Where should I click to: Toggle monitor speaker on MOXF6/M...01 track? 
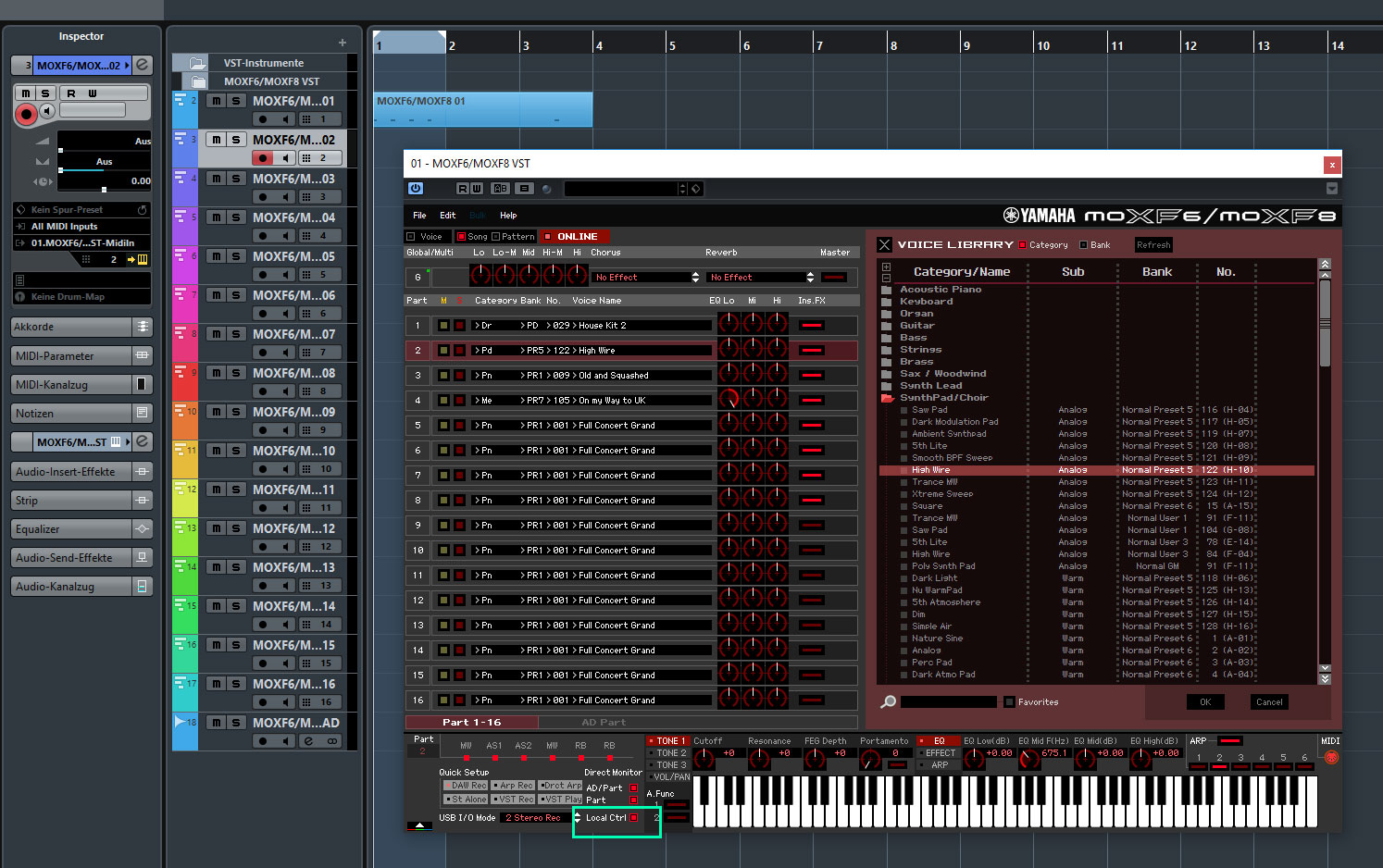click(287, 119)
